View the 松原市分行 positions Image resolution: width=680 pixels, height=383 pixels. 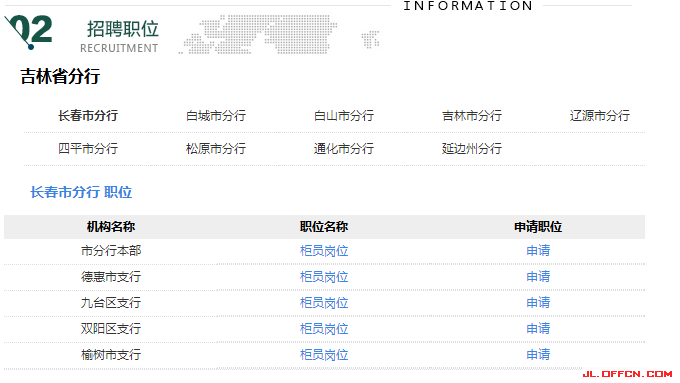click(216, 149)
